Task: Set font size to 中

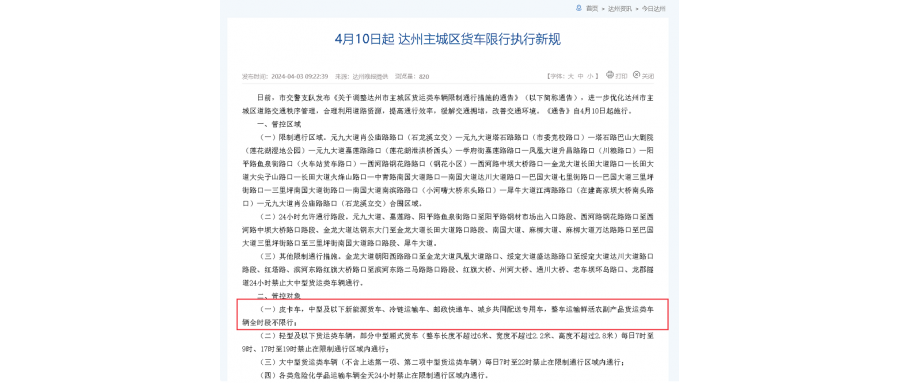Action: 580,76
